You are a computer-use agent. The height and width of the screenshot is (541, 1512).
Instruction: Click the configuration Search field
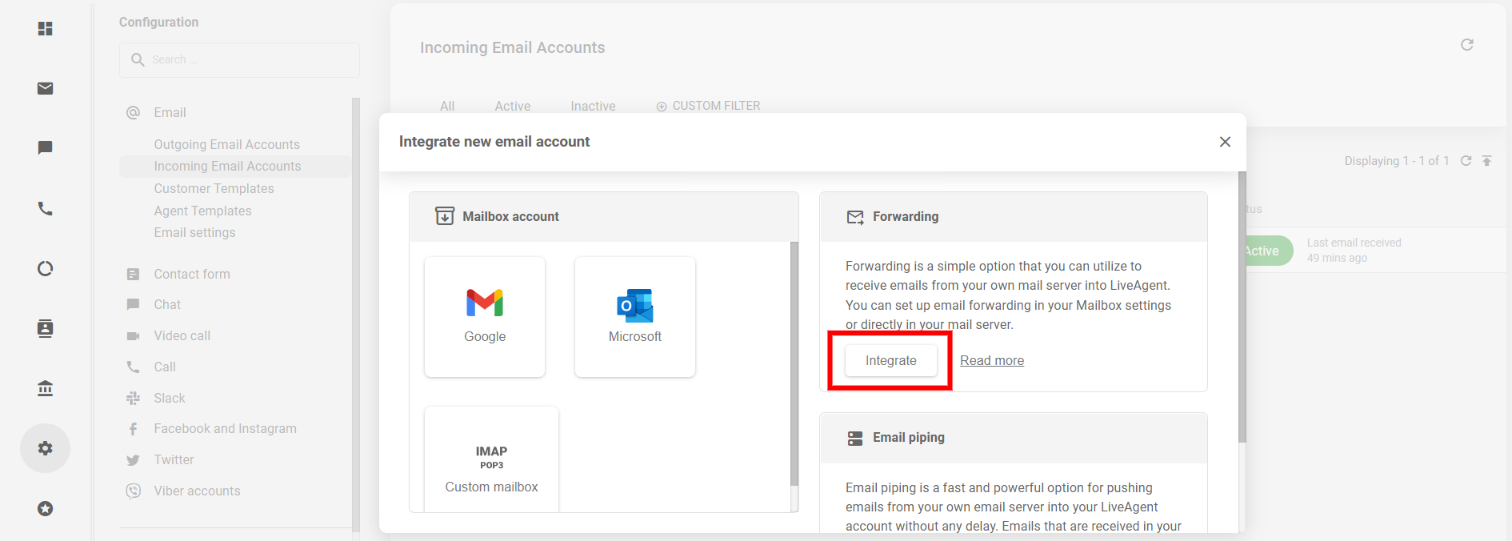tap(250, 60)
